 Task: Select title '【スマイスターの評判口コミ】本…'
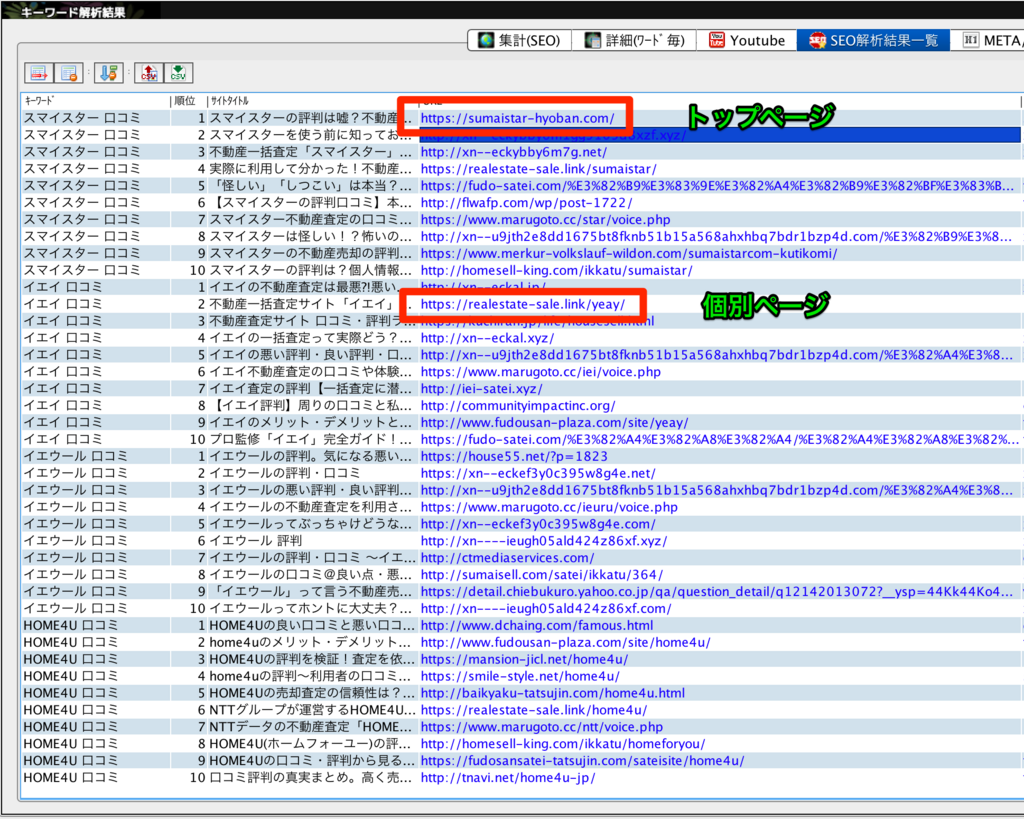coord(310,203)
